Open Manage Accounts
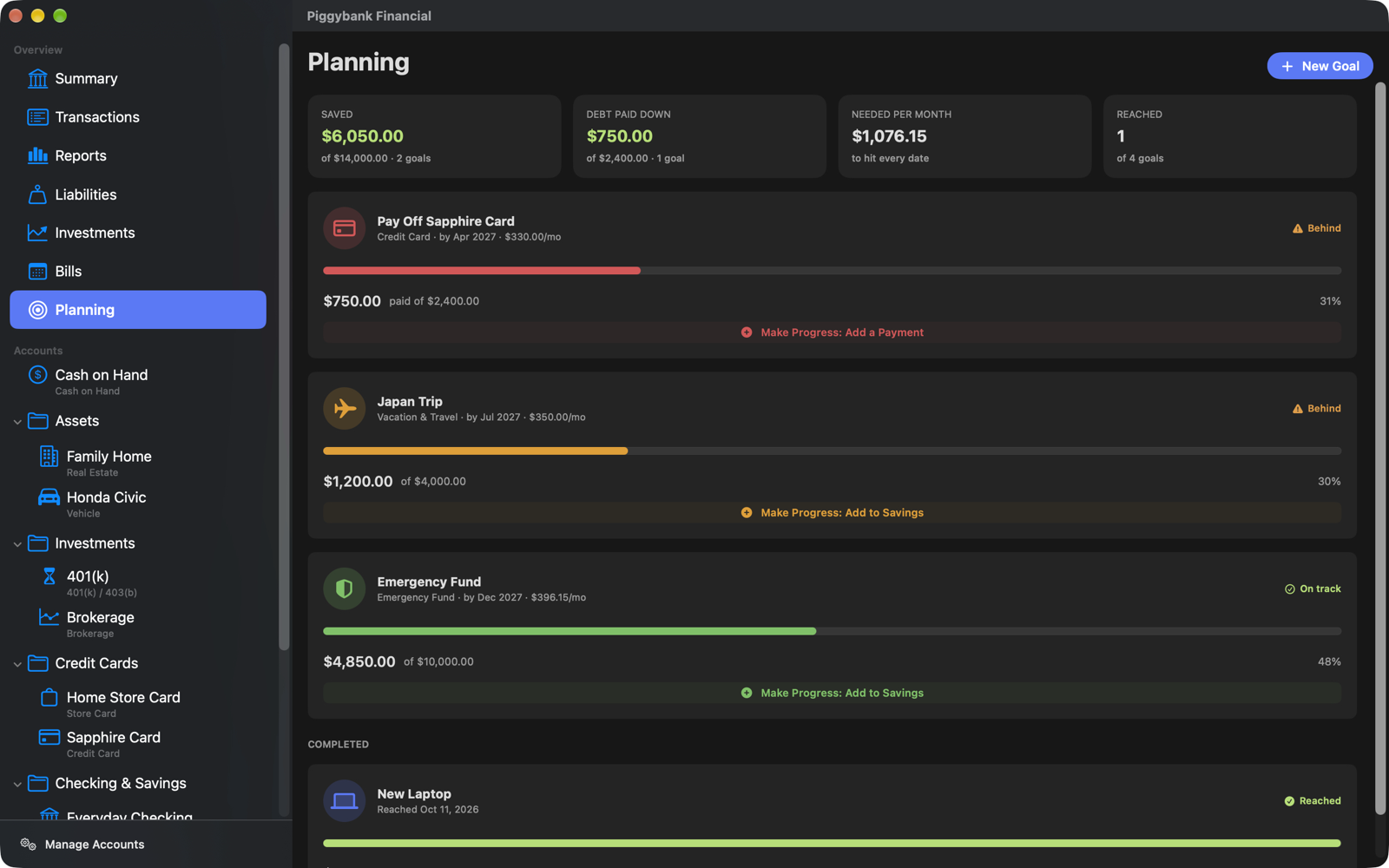Image resolution: width=1389 pixels, height=868 pixels. click(x=82, y=845)
